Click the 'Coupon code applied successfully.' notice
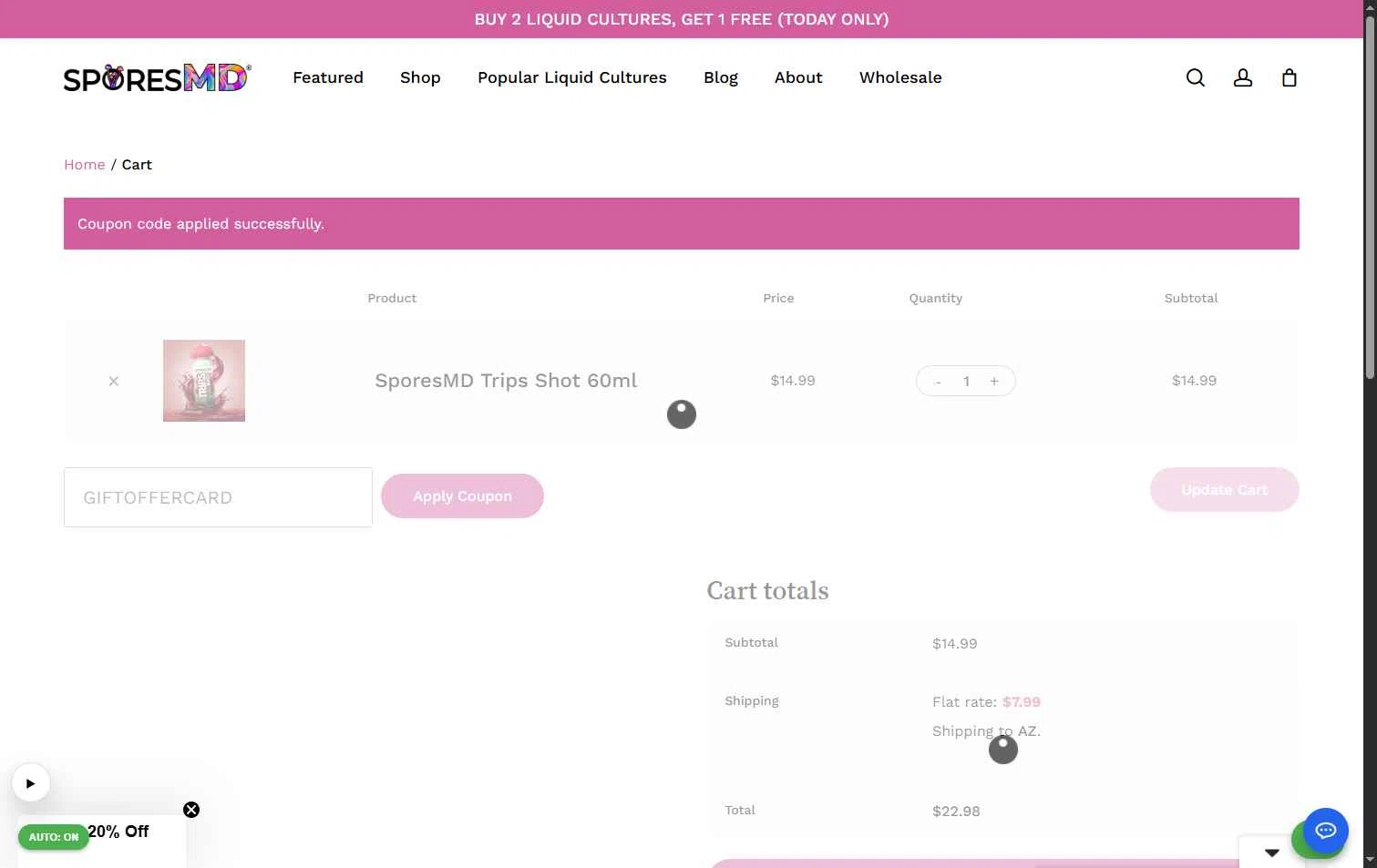The width and height of the screenshot is (1377, 868). point(682,224)
